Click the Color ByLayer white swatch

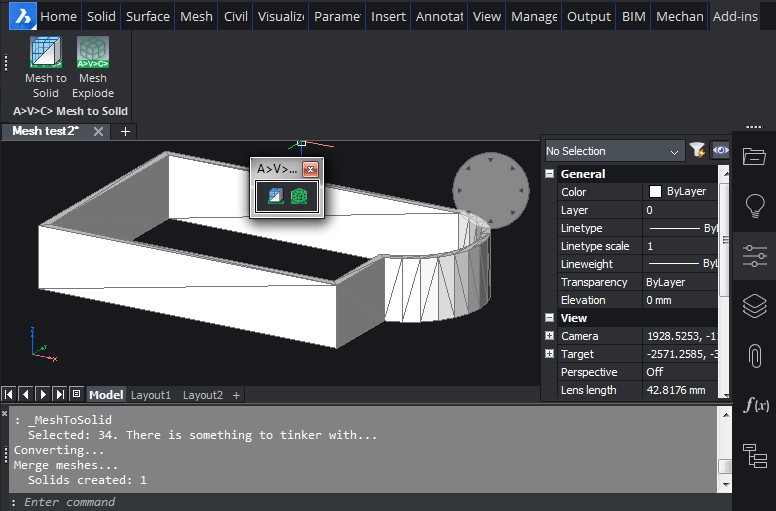coord(656,192)
